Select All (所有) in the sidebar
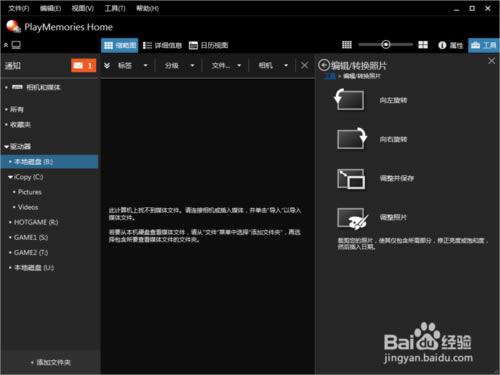Viewport: 500px width, 375px height. pos(17,109)
